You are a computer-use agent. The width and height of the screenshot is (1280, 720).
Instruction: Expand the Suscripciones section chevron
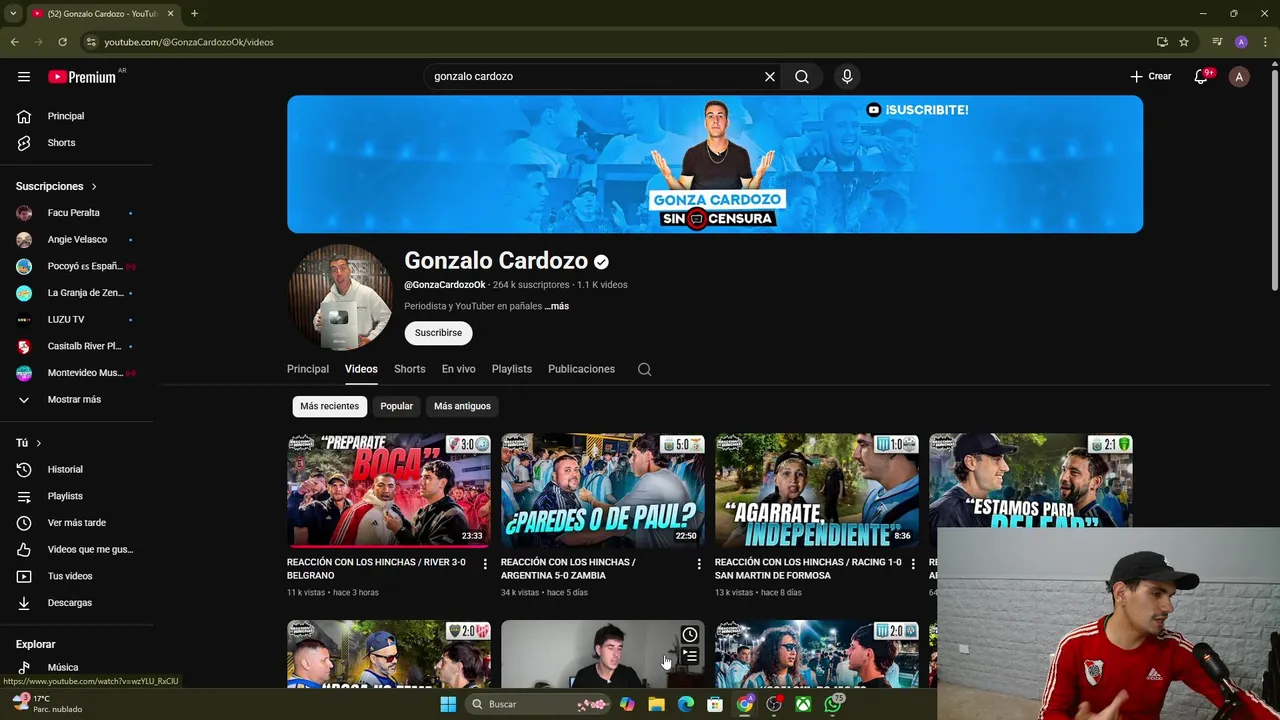pyautogui.click(x=94, y=187)
